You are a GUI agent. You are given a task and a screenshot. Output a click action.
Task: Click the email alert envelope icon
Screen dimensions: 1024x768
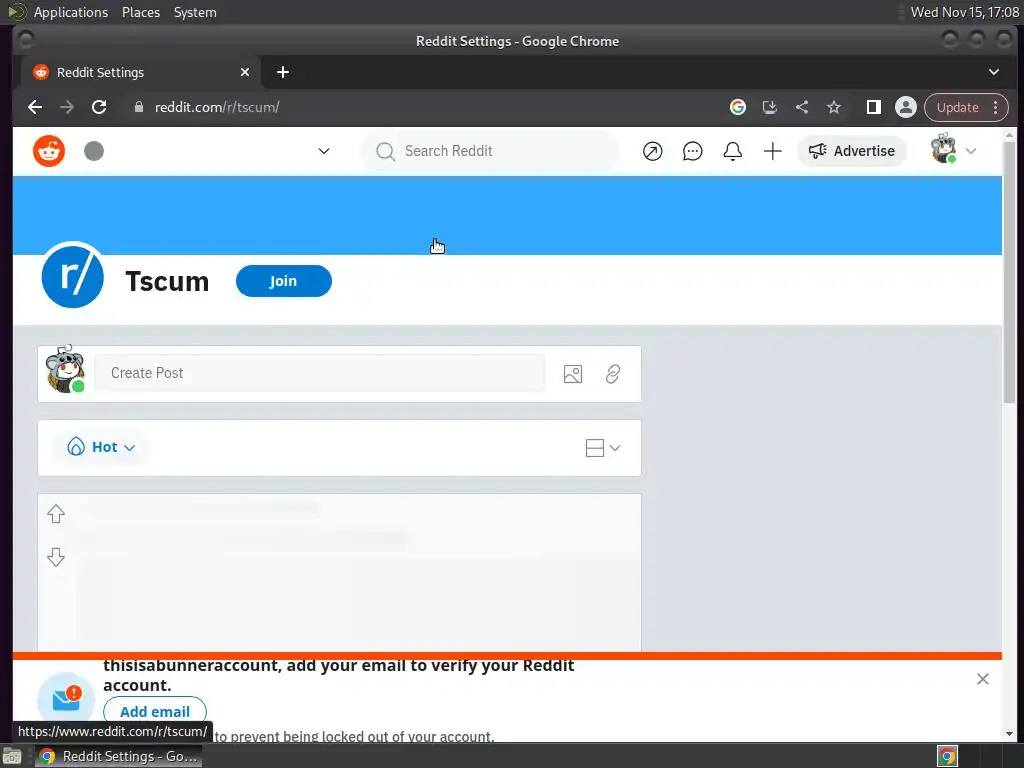pyautogui.click(x=66, y=699)
